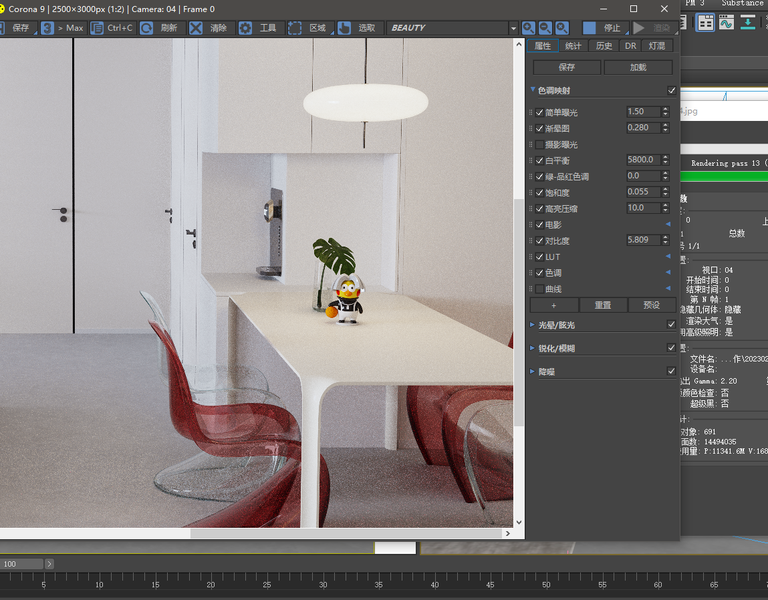Viewport: 768px width, 600px height.
Task: Switch to the 历史 tab
Action: [x=604, y=46]
